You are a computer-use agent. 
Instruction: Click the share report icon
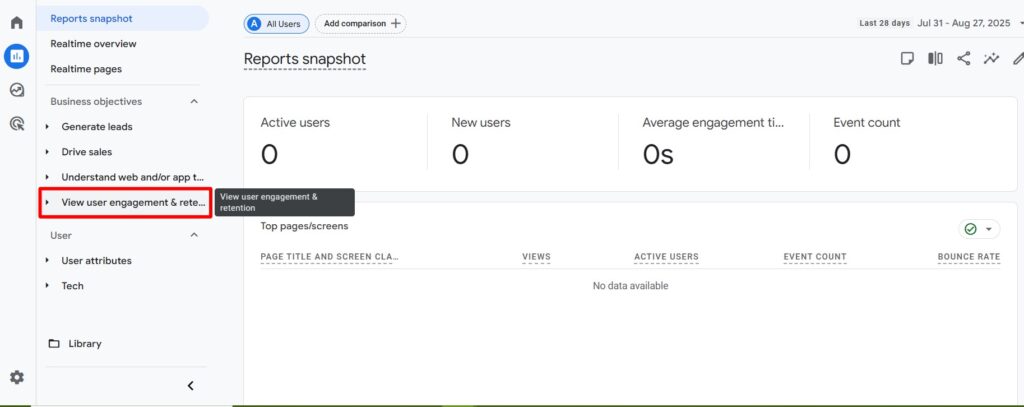pyautogui.click(x=963, y=58)
